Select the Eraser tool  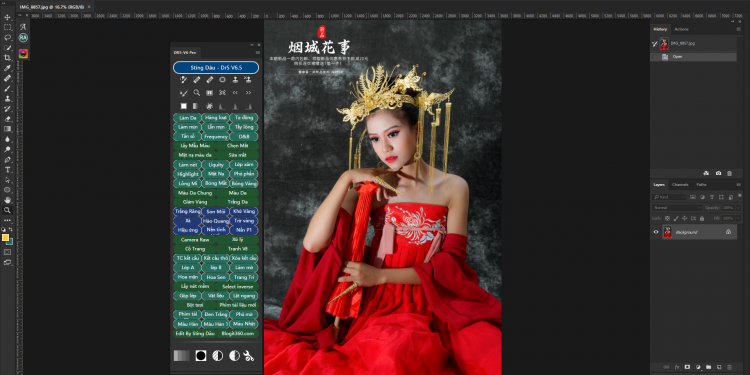(7, 119)
